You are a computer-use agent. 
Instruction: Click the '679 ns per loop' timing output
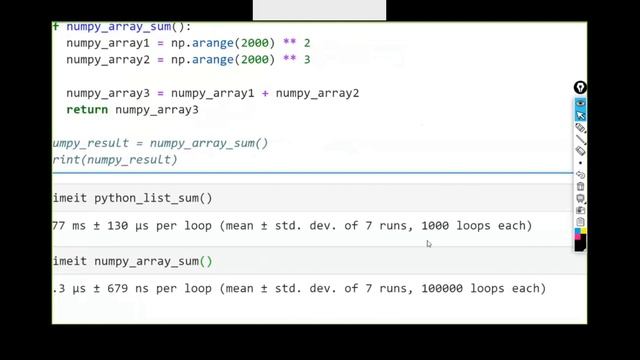tap(159, 289)
